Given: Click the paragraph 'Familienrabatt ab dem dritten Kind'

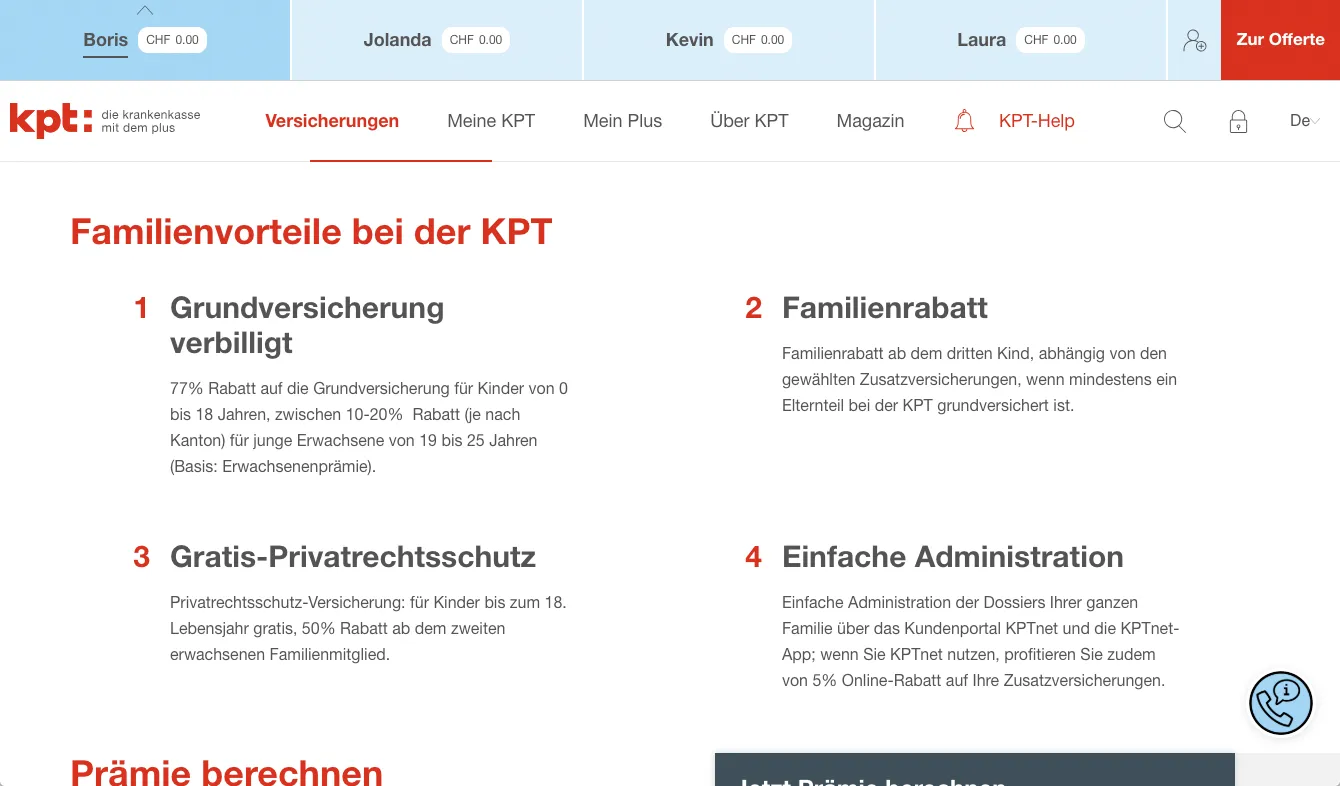Looking at the screenshot, I should 979,379.
